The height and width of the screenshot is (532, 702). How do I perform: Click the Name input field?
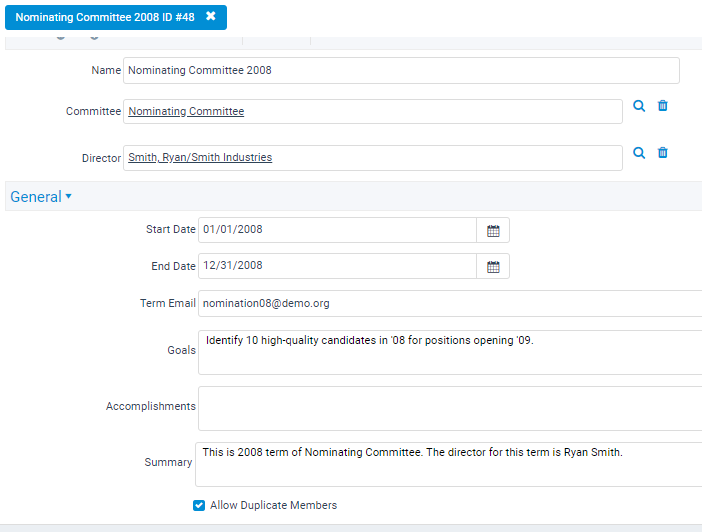click(x=401, y=70)
